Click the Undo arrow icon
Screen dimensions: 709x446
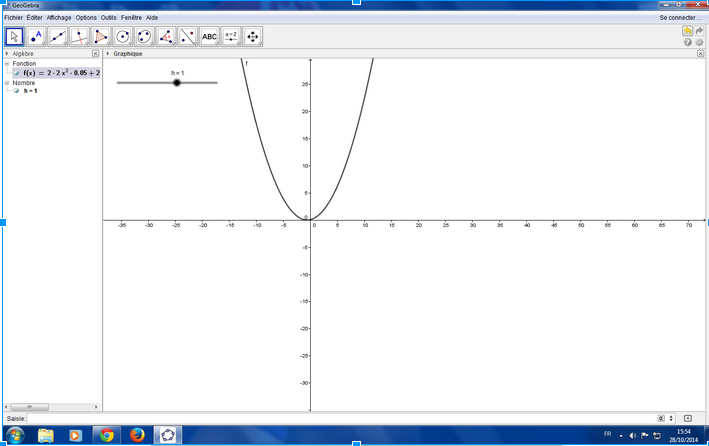coord(688,31)
